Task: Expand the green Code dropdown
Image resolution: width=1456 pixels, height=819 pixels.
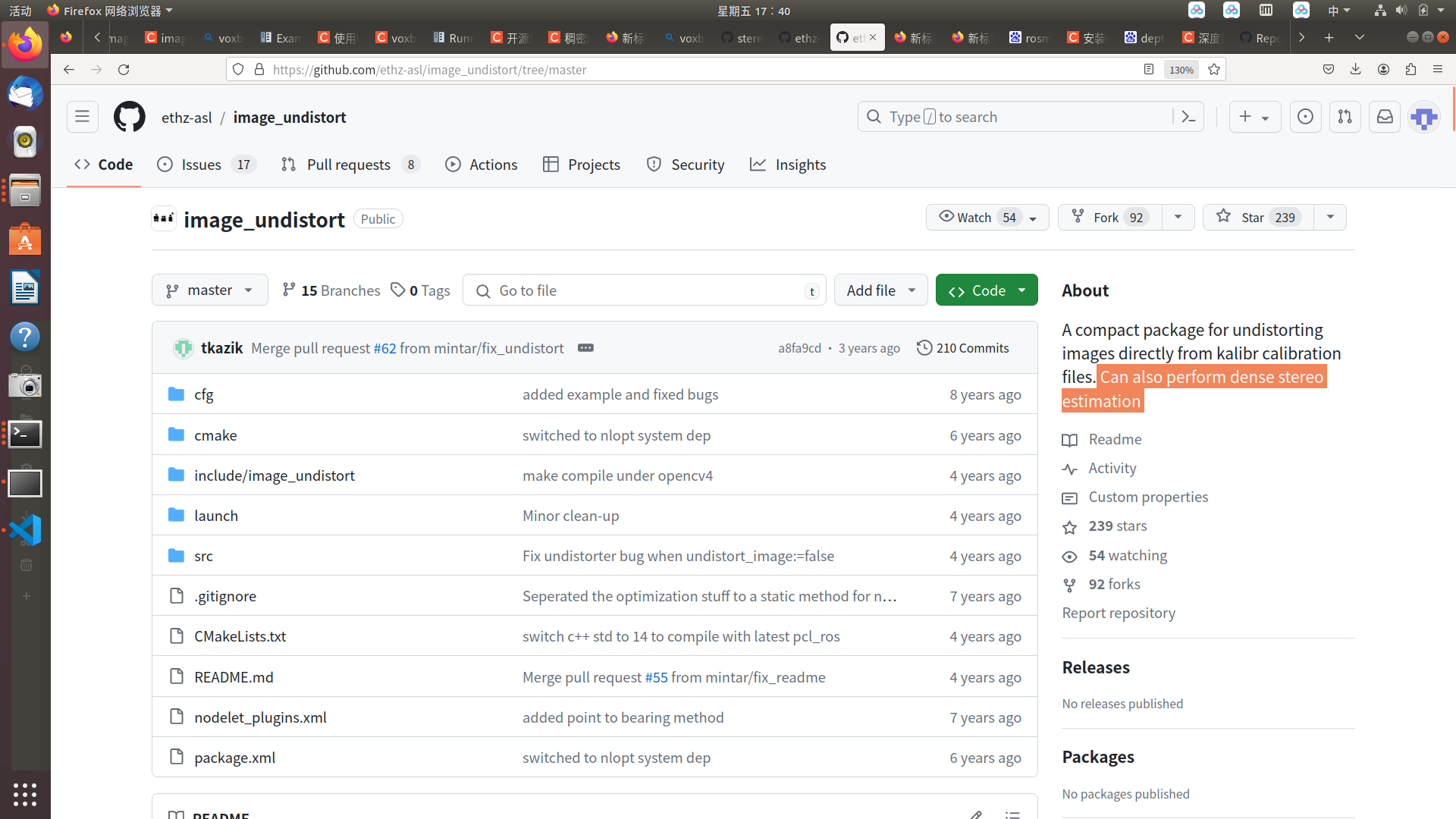Action: coord(986,290)
